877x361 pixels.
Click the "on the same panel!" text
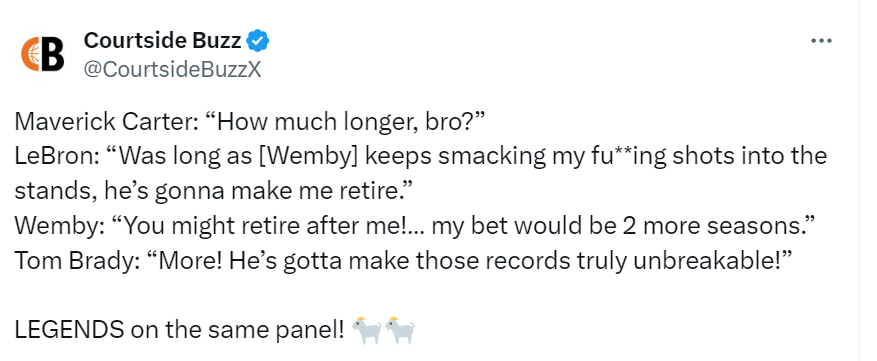coord(238,330)
